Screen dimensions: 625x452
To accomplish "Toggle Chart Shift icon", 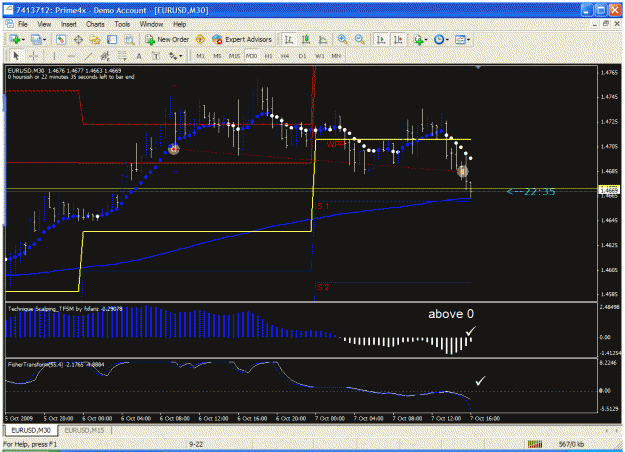I will click(398, 39).
